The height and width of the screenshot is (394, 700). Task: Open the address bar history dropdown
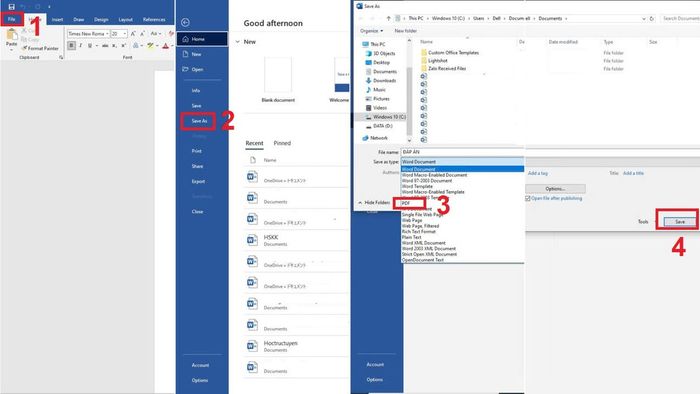(x=644, y=18)
